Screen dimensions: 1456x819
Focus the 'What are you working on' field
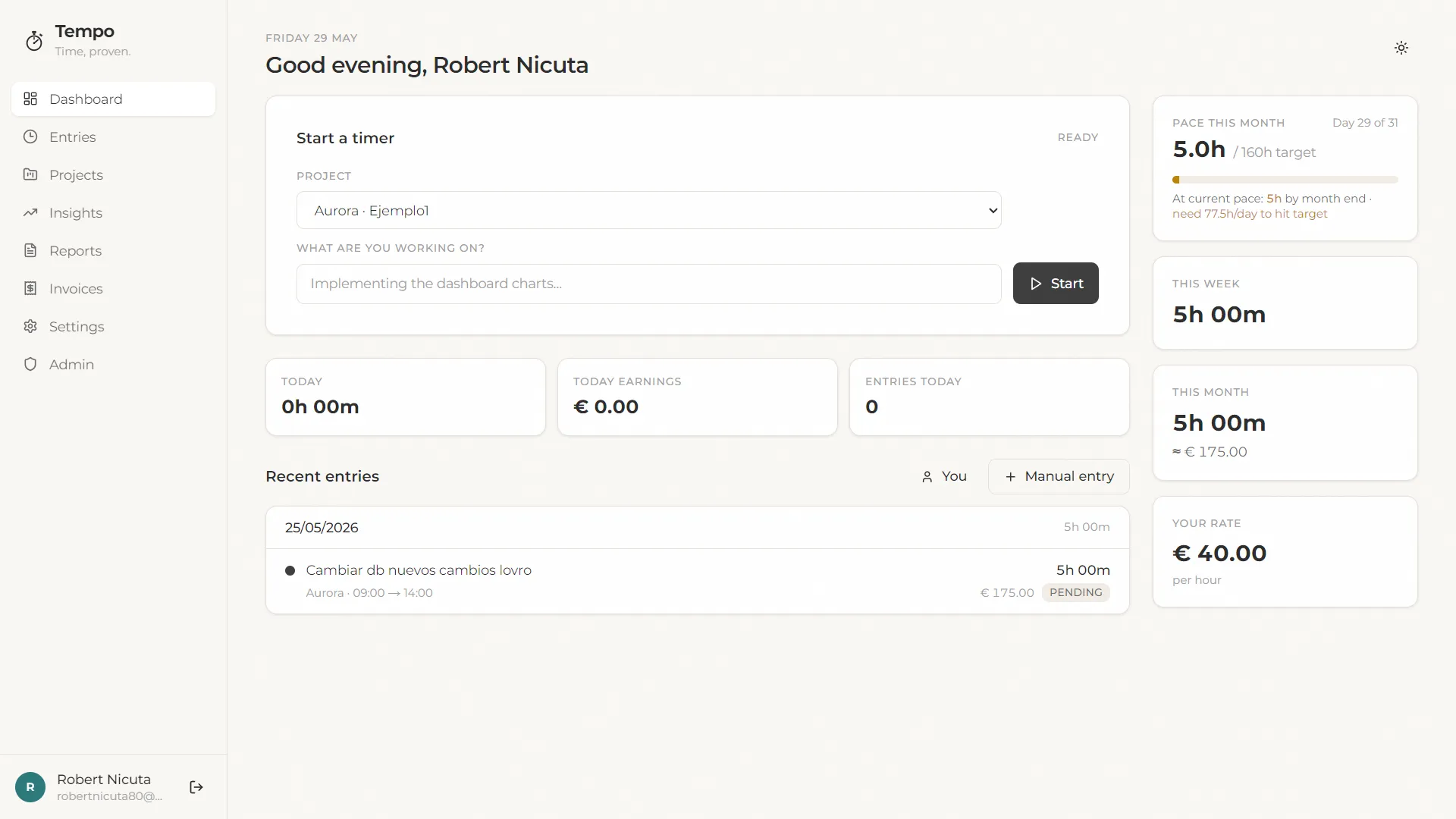click(x=648, y=284)
